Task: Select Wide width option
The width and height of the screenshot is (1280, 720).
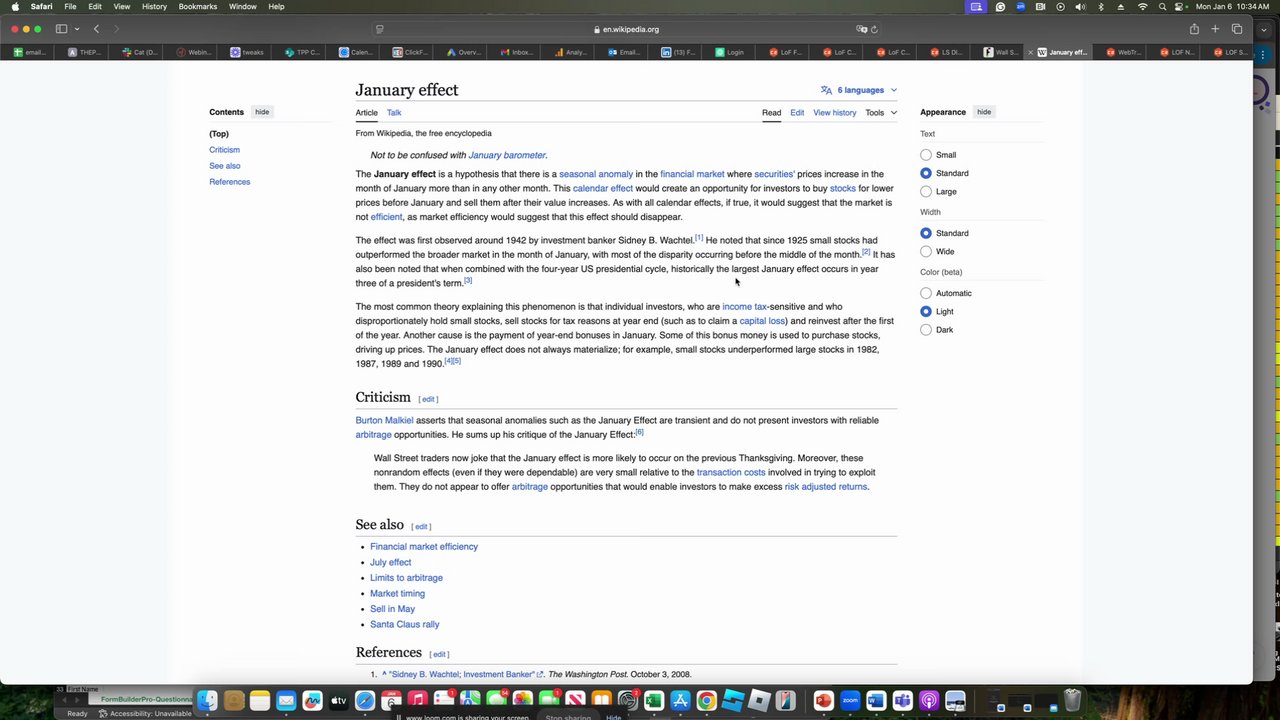Action: (x=926, y=251)
